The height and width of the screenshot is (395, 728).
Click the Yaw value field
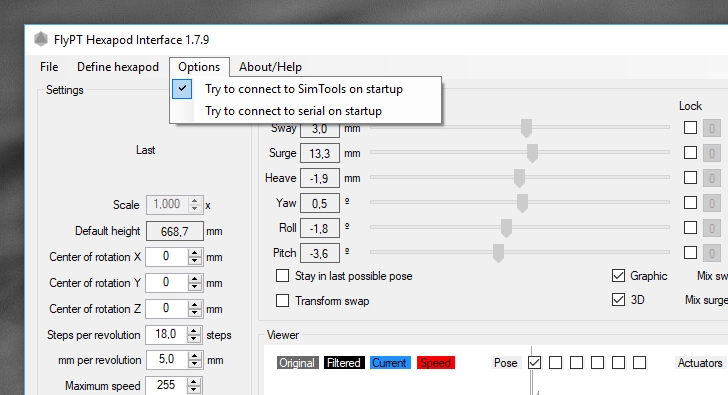coord(320,203)
